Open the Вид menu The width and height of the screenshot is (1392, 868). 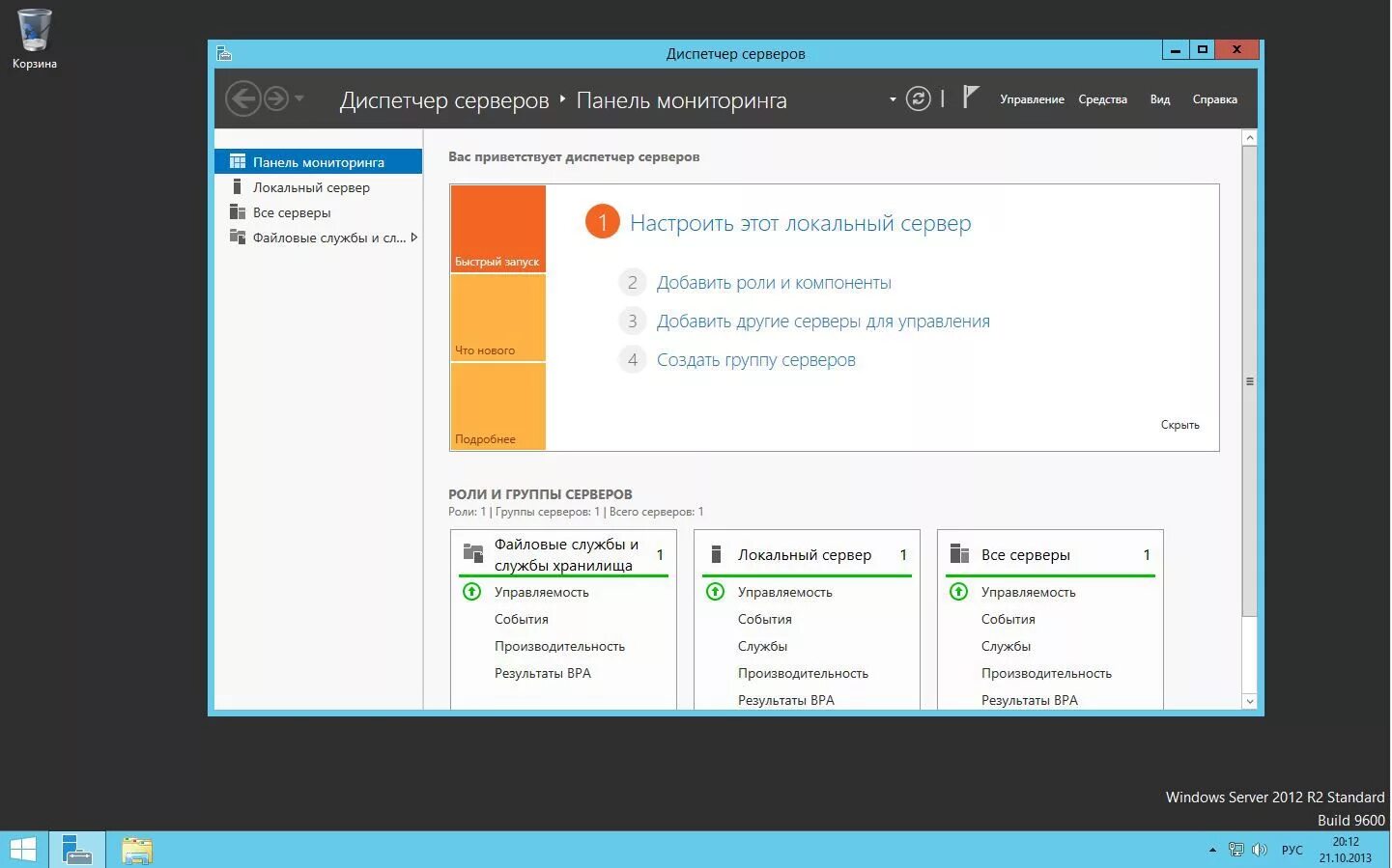[1160, 99]
